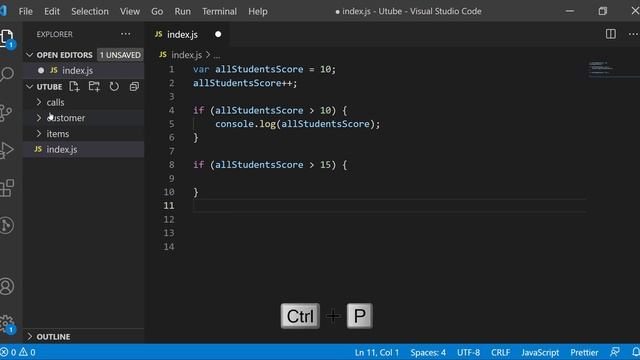Click number 15 on line 8
640x360 pixels.
325,165
